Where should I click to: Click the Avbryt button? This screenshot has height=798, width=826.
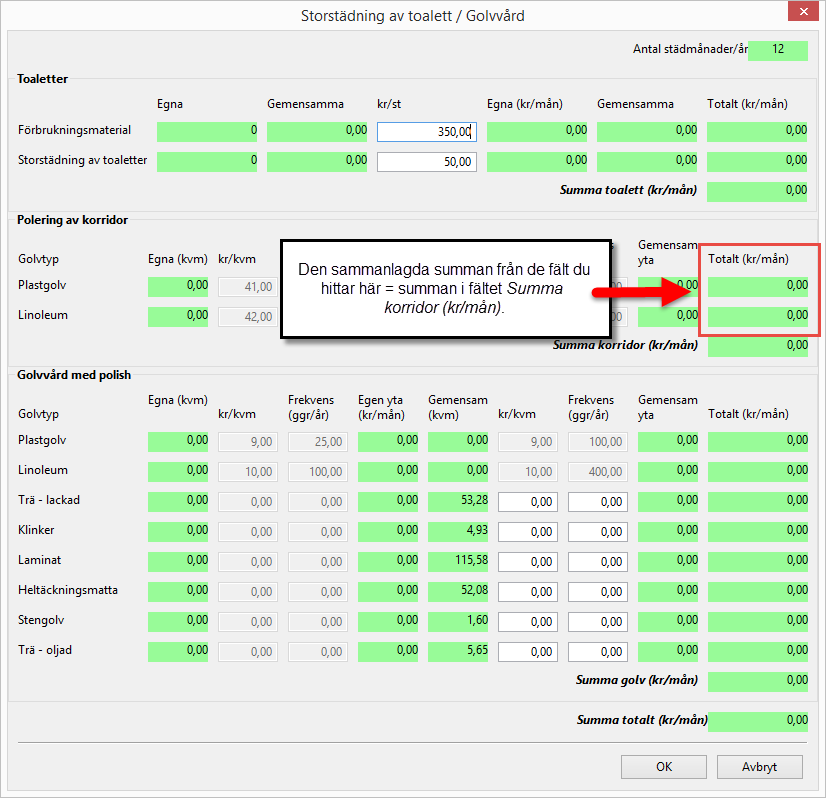760,767
